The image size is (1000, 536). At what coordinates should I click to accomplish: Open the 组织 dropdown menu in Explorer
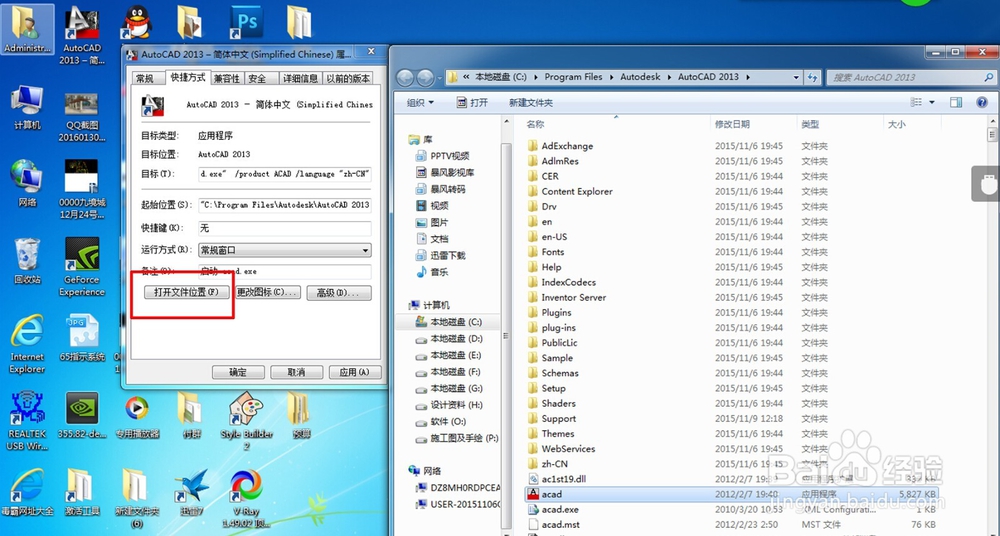click(x=420, y=103)
